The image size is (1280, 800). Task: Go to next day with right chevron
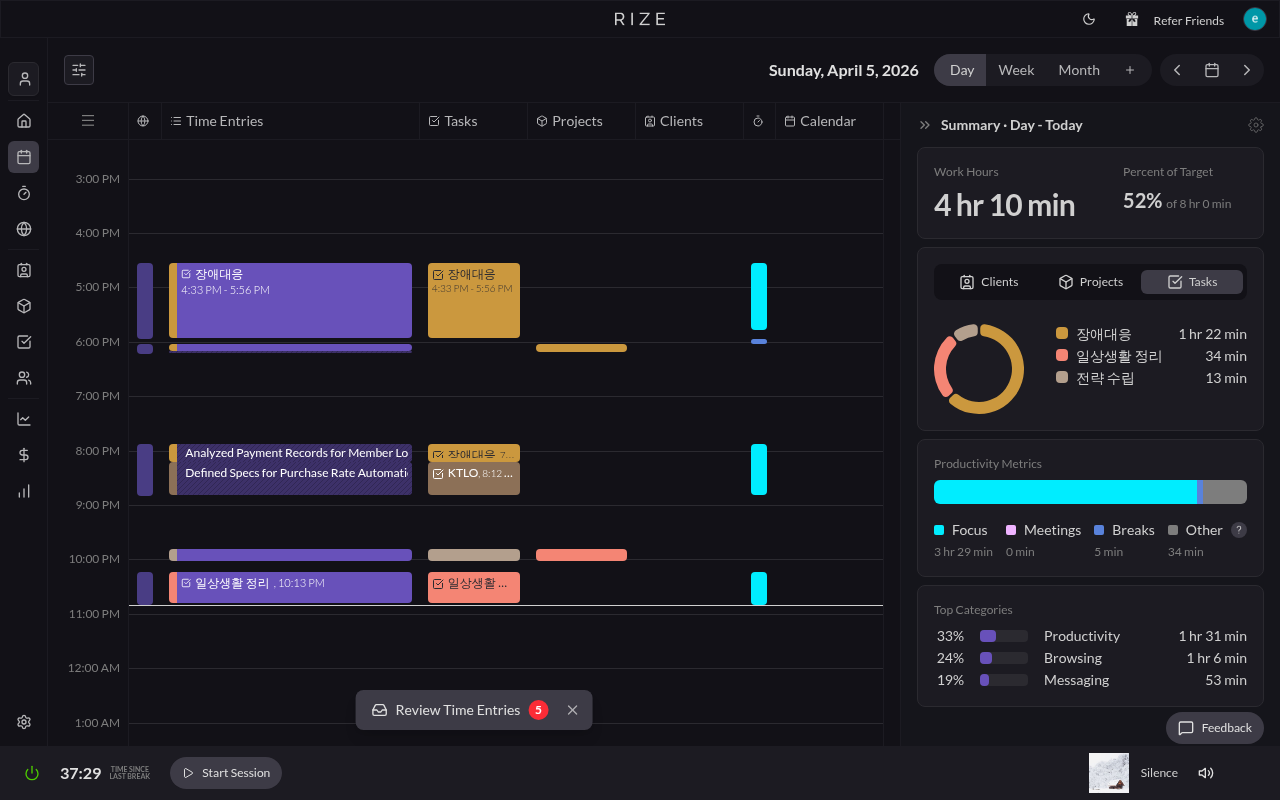coord(1246,70)
